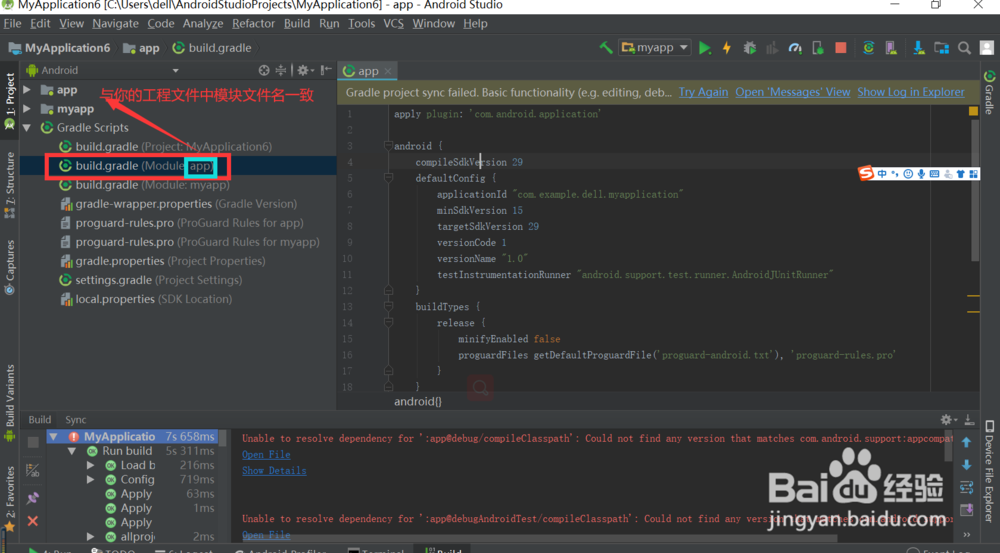Toggle the 7: Structure tool window
This screenshot has height=553, width=1000.
pos(10,185)
